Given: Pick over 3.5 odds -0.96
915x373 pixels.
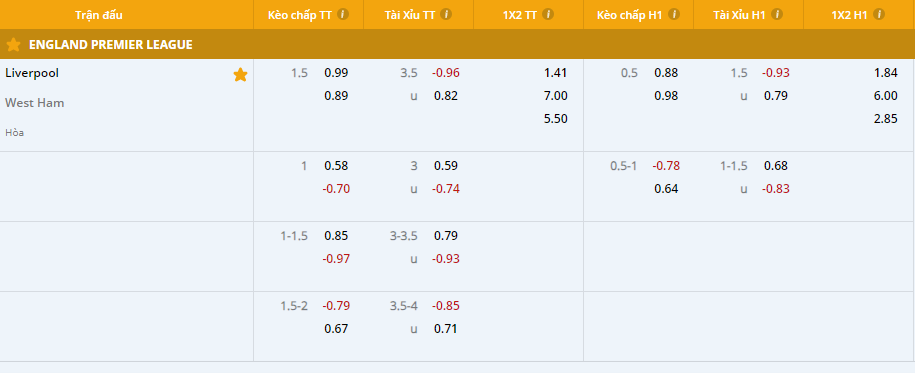Looking at the screenshot, I should click(x=446, y=73).
